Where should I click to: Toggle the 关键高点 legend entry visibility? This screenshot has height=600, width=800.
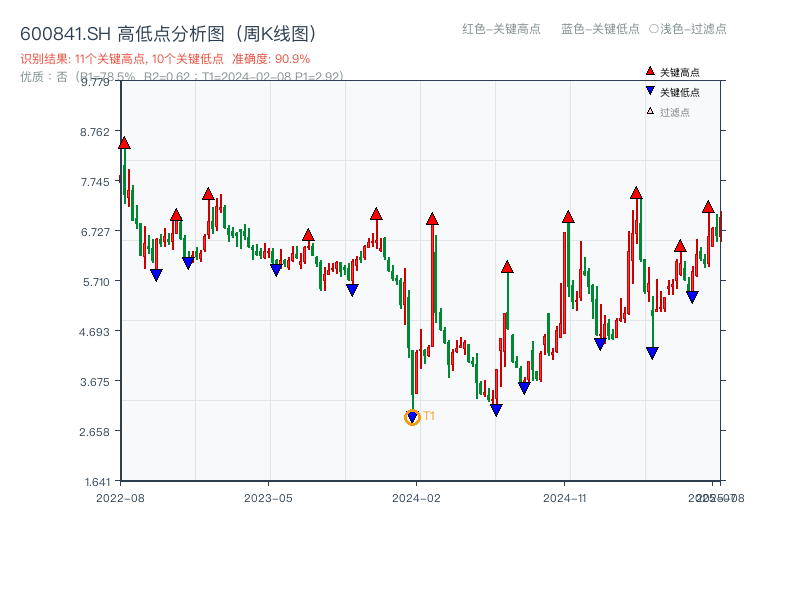pos(670,71)
